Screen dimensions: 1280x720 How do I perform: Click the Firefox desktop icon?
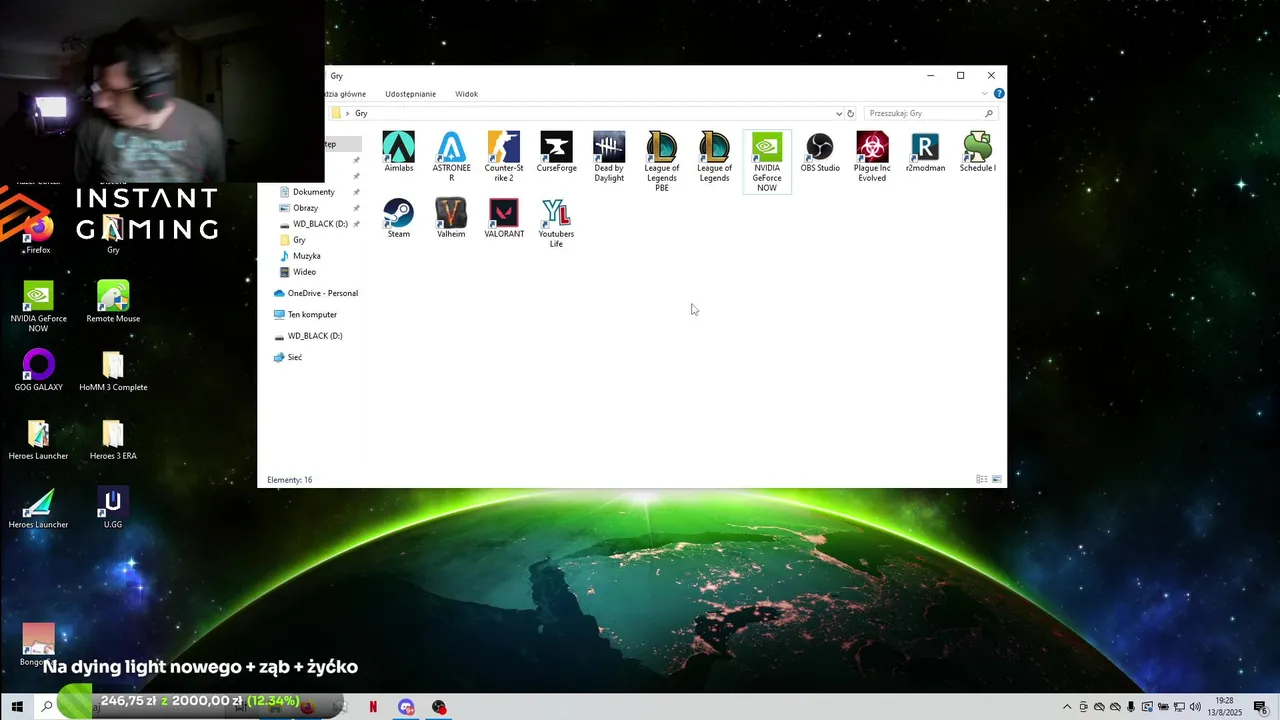click(38, 233)
